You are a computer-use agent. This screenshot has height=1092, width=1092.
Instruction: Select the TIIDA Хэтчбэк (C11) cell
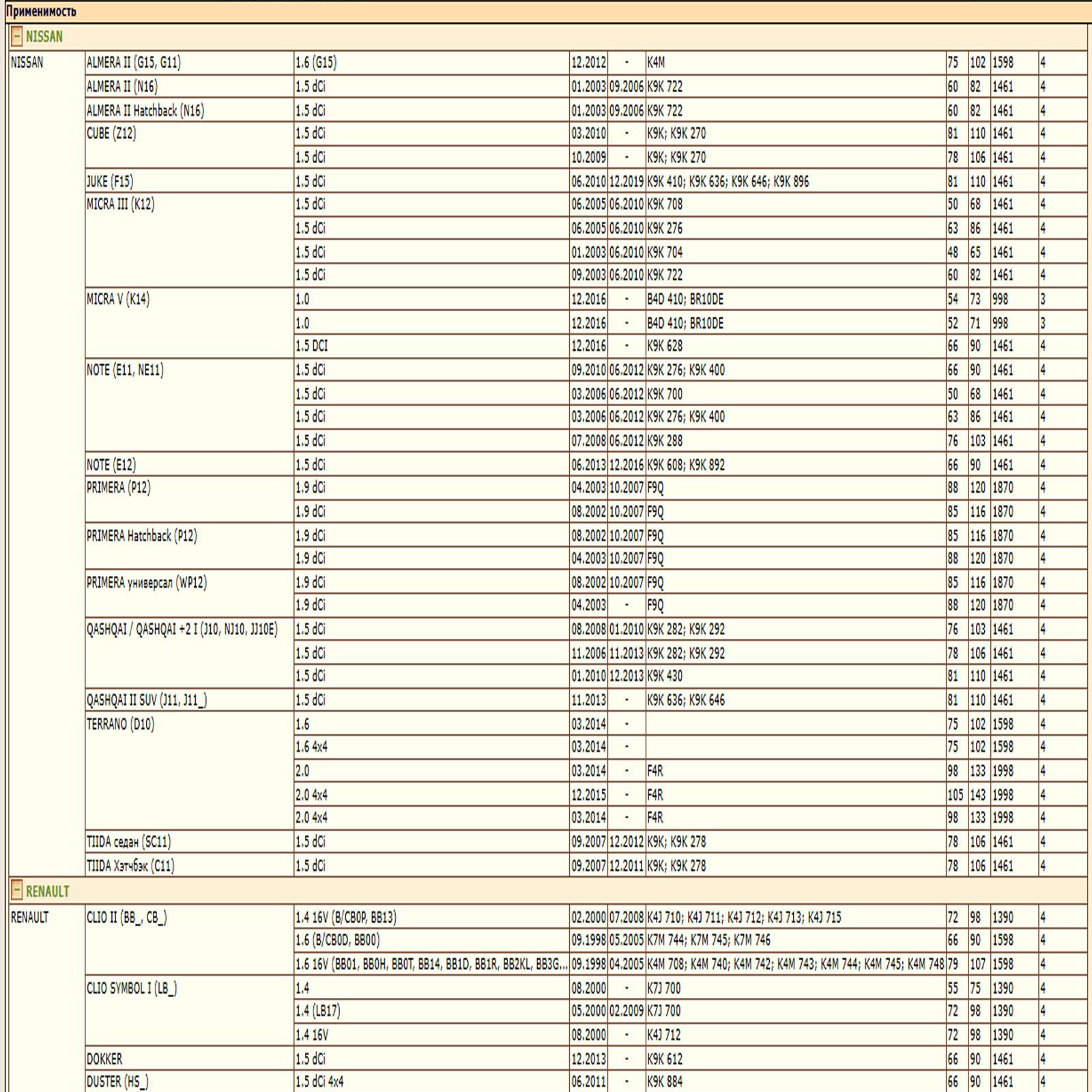pos(130,866)
